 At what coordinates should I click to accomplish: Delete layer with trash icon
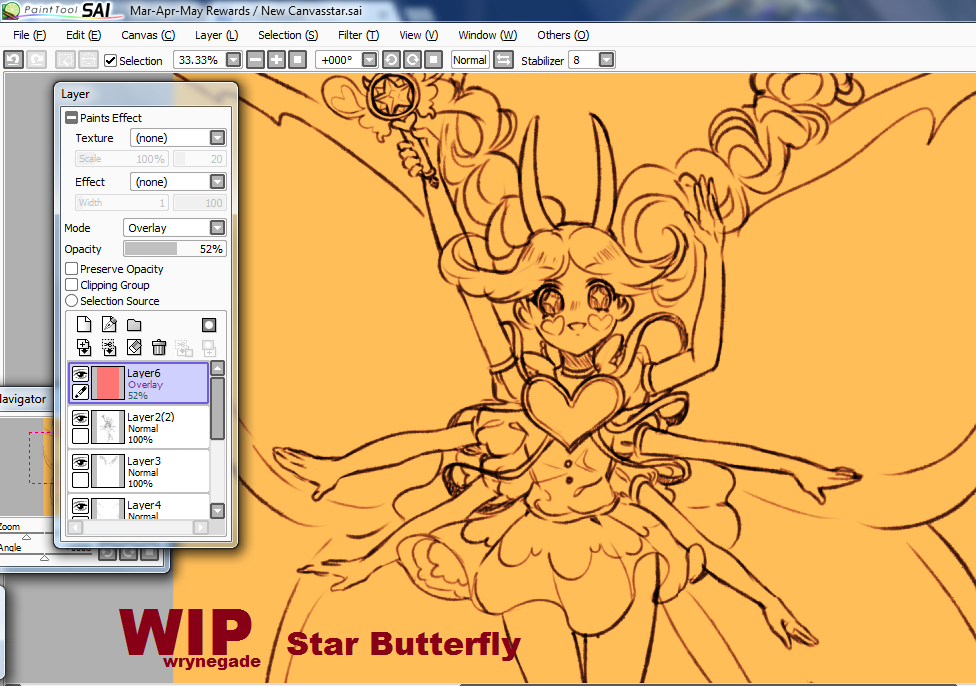159,347
